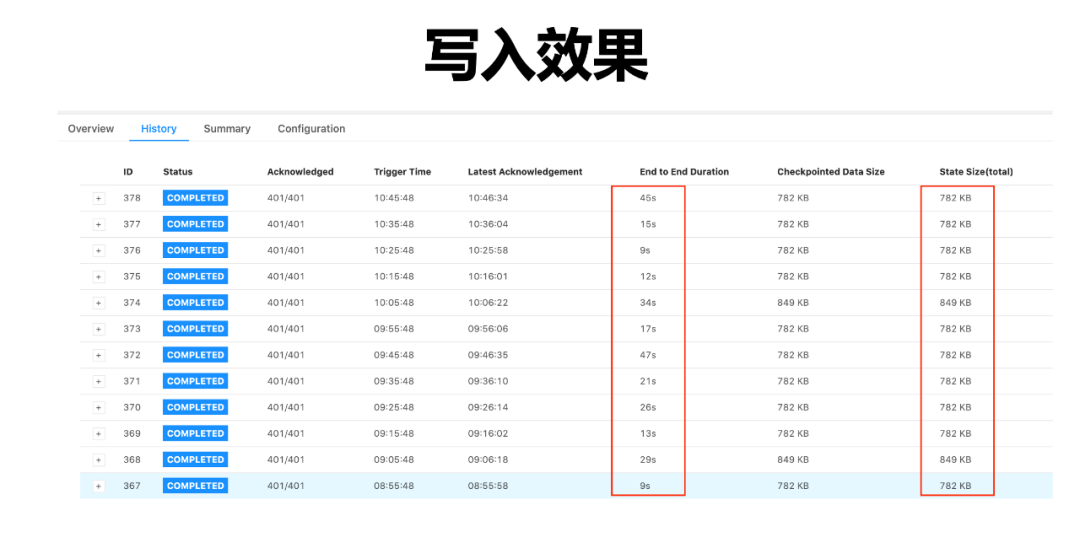Image resolution: width=1080 pixels, height=548 pixels.
Task: Click the State Size(total) column header
Action: point(976,172)
